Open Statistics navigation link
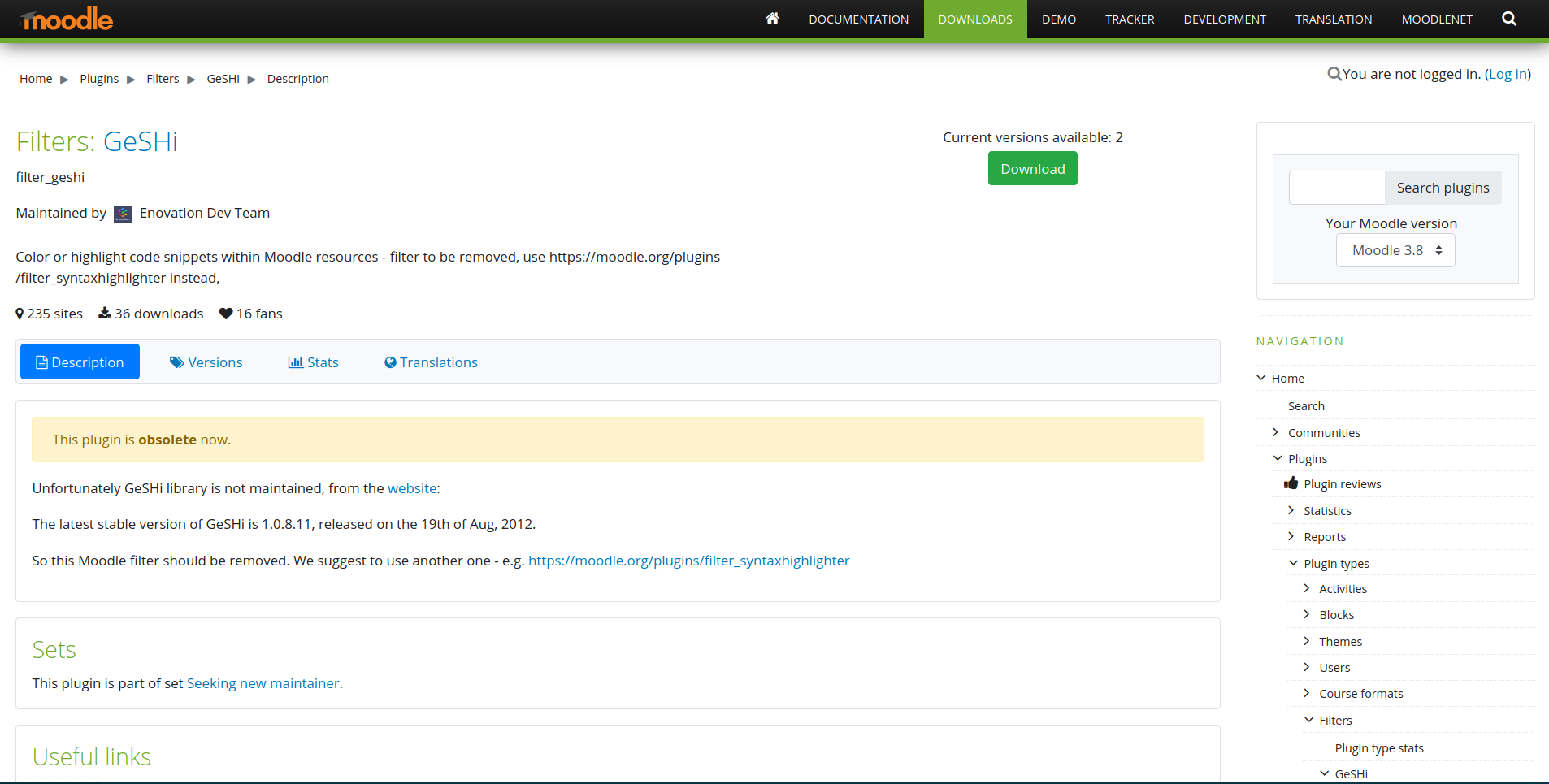This screenshot has width=1549, height=784. pyautogui.click(x=1327, y=511)
